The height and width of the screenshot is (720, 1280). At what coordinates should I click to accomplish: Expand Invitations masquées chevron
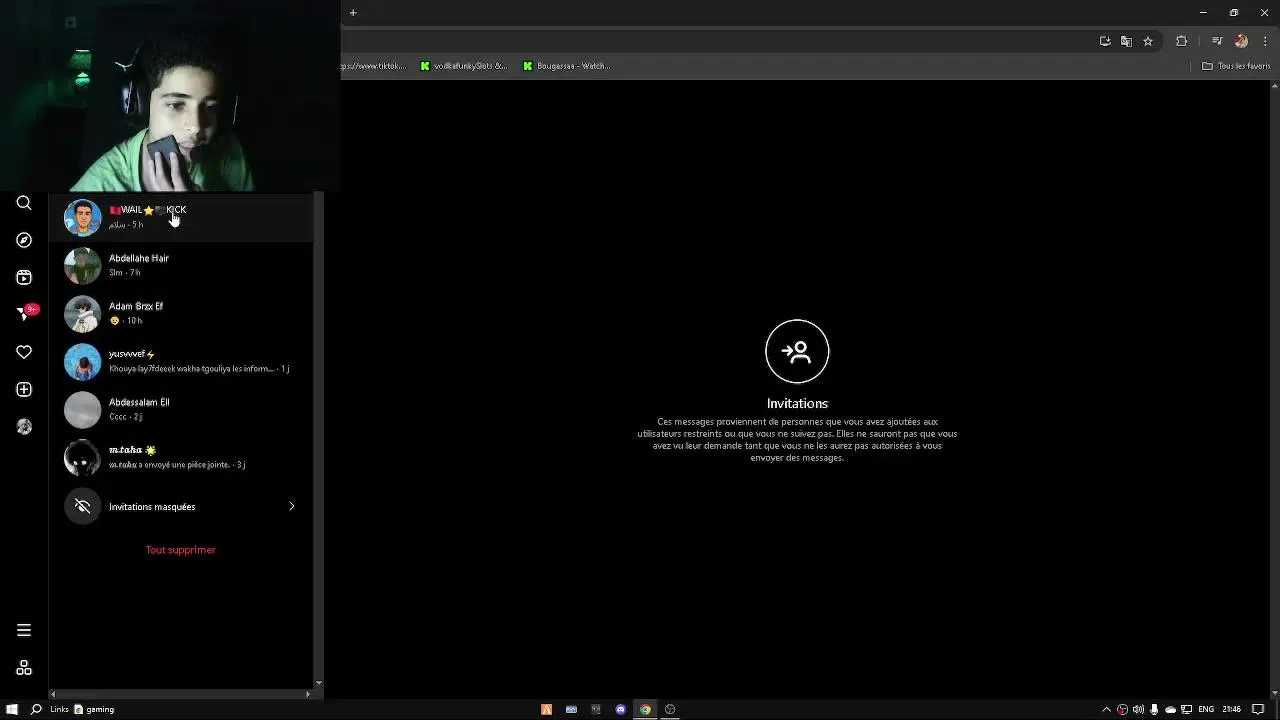pos(292,506)
